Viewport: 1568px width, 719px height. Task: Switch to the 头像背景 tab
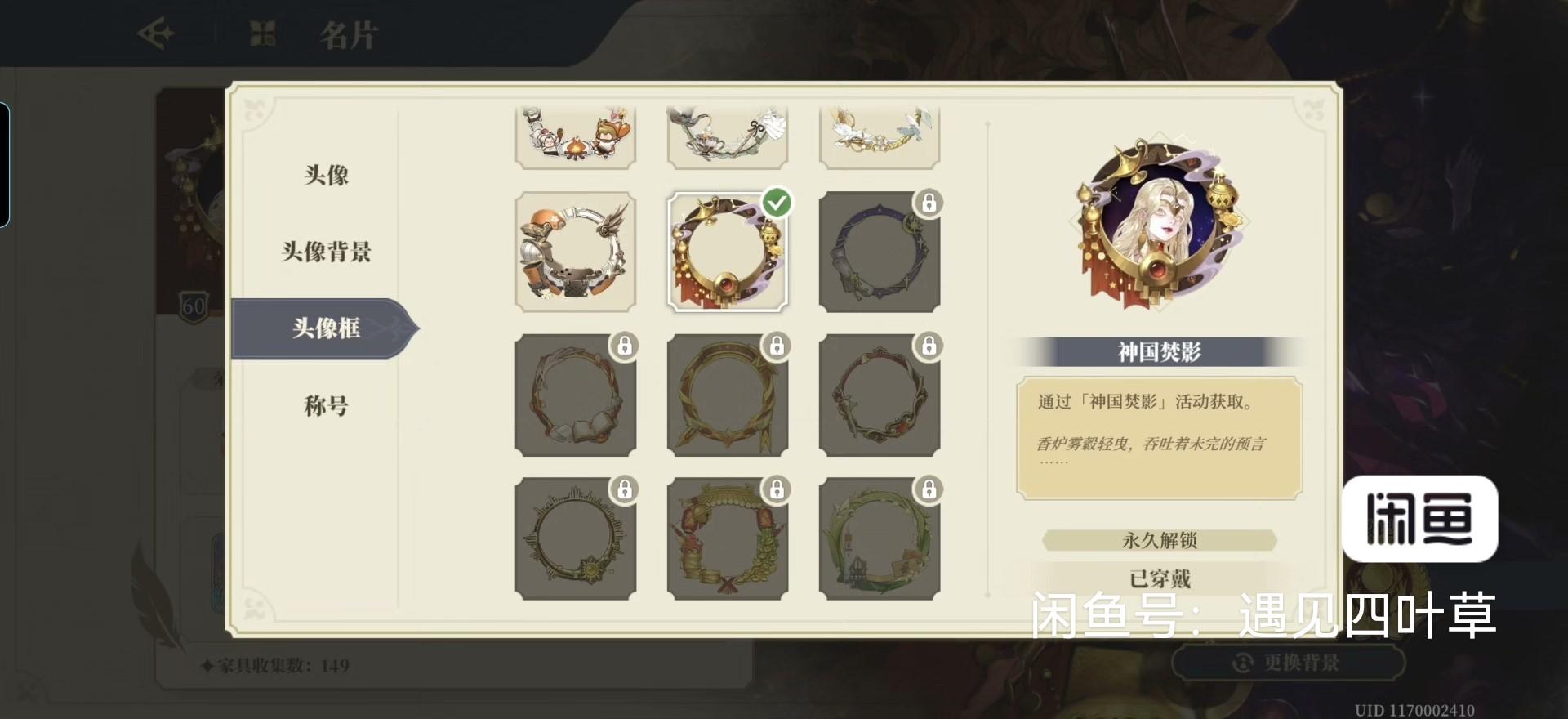tap(326, 252)
